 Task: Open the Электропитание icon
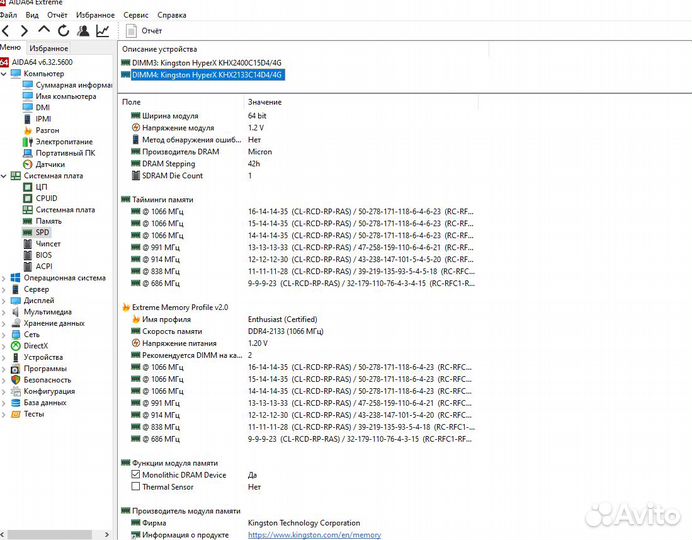tap(28, 142)
